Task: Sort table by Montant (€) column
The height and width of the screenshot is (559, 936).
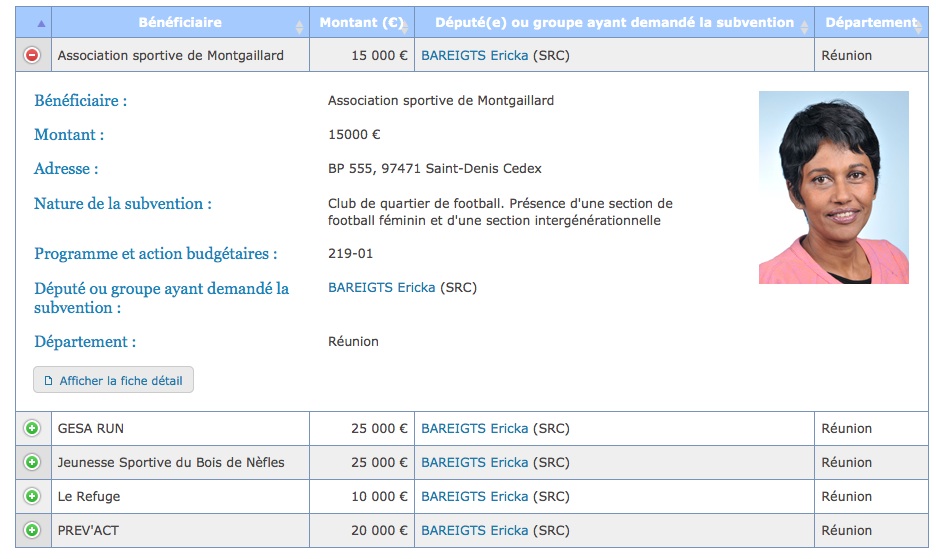Action: pos(362,23)
